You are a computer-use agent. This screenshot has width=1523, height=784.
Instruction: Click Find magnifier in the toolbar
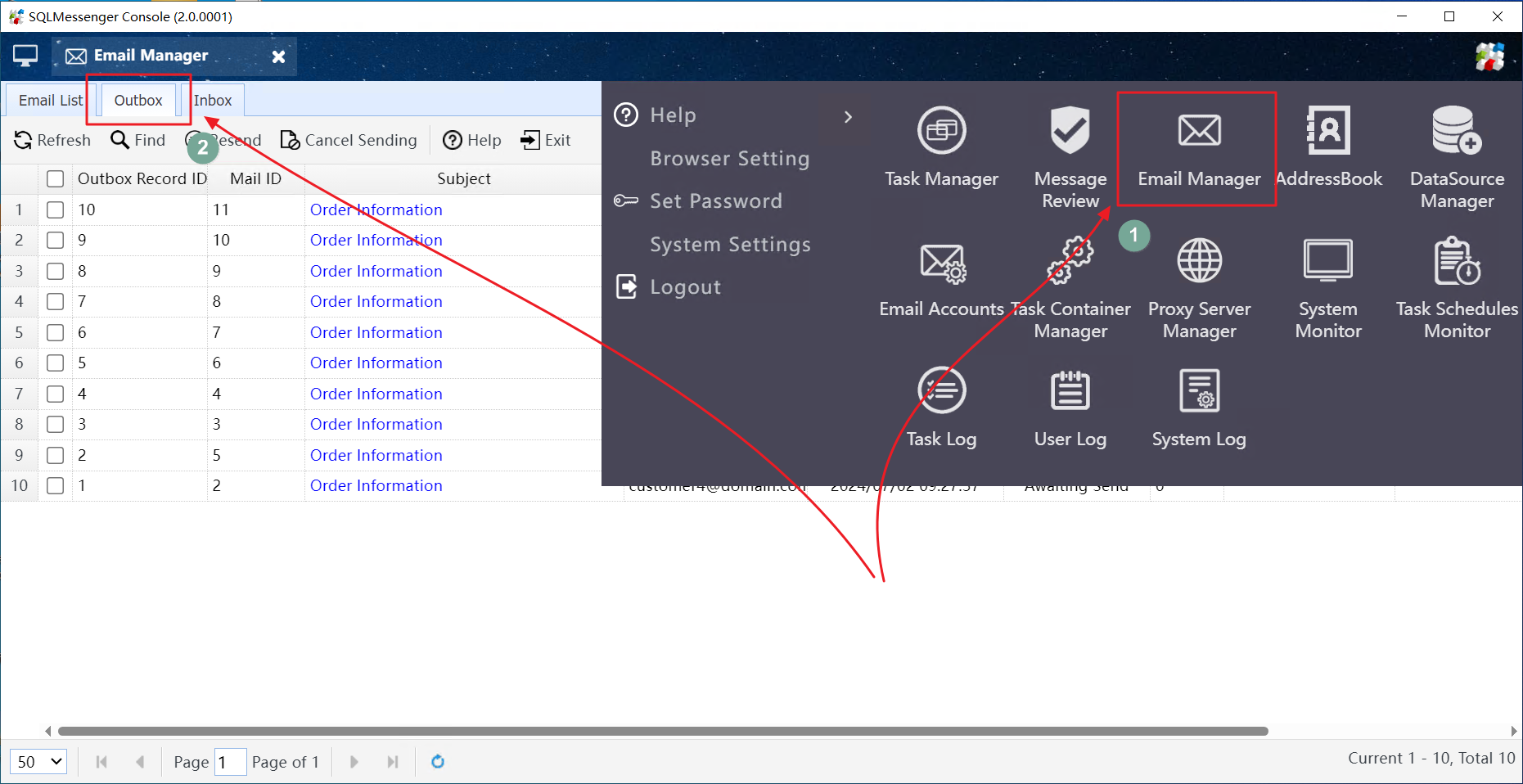(x=137, y=140)
